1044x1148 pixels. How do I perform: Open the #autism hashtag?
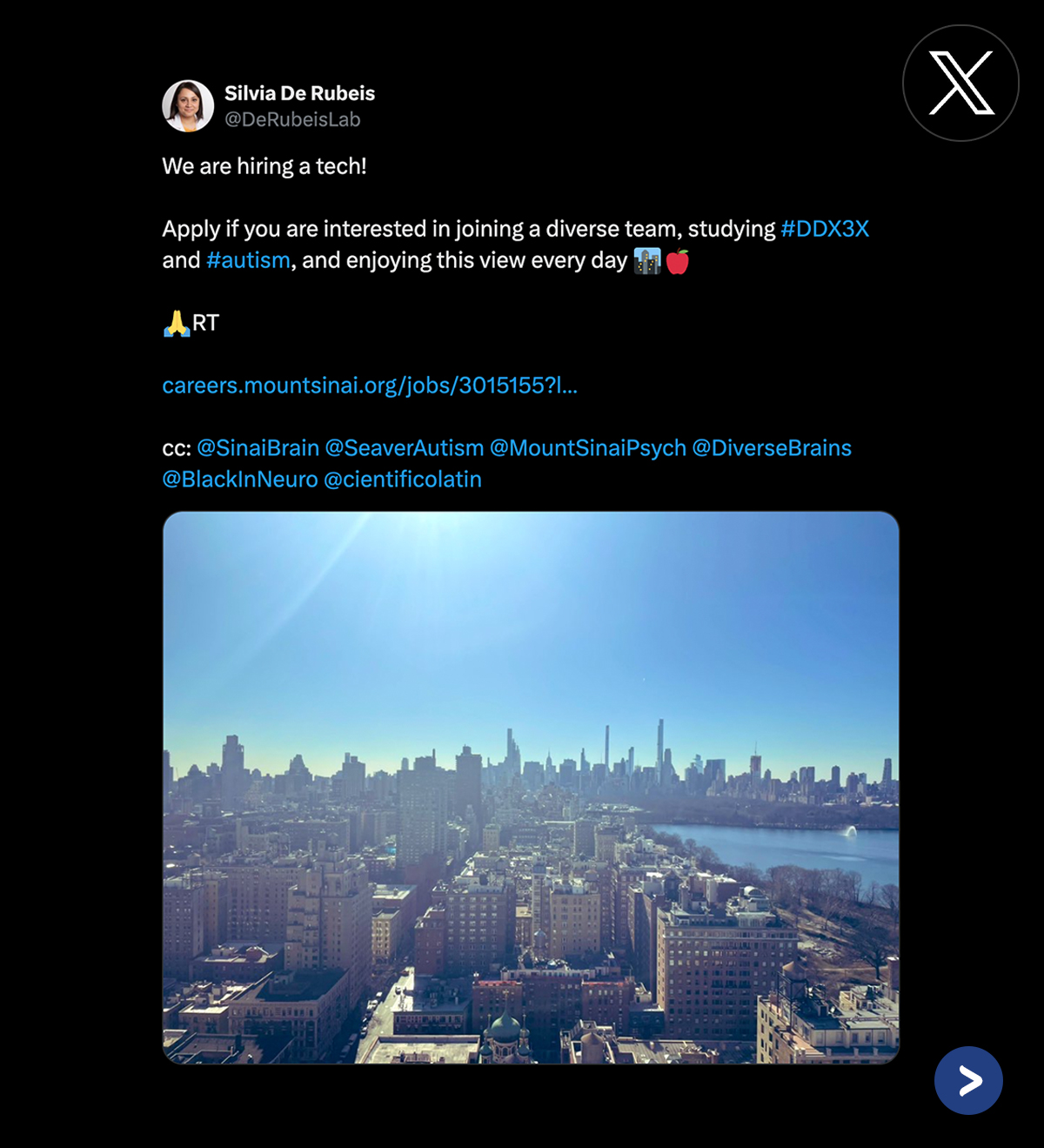coord(248,260)
